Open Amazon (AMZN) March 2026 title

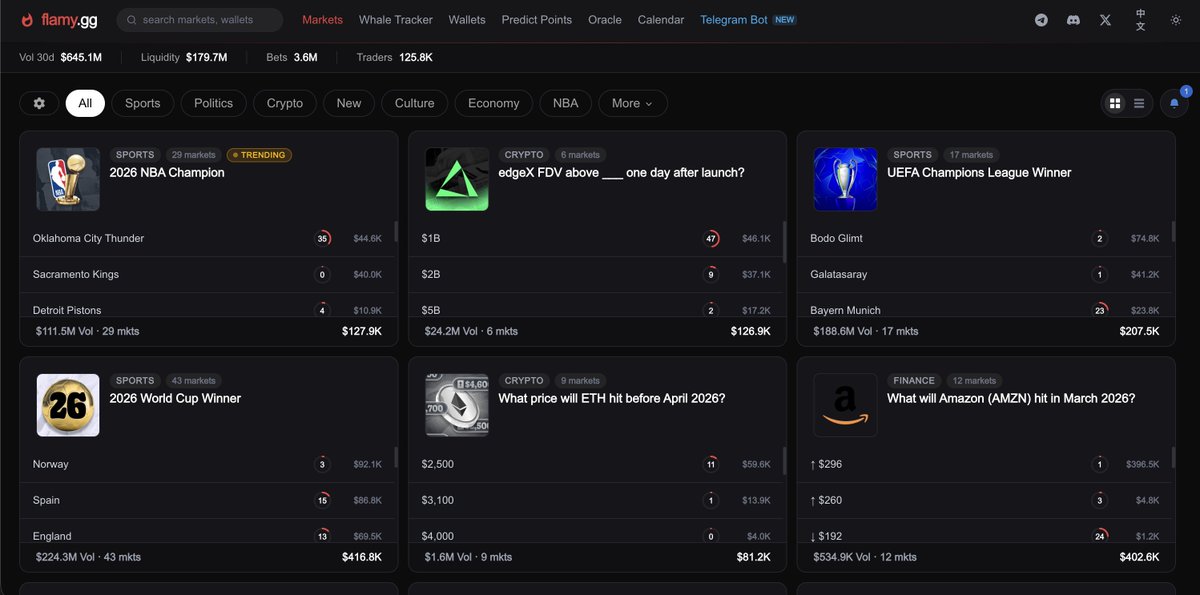point(1011,399)
